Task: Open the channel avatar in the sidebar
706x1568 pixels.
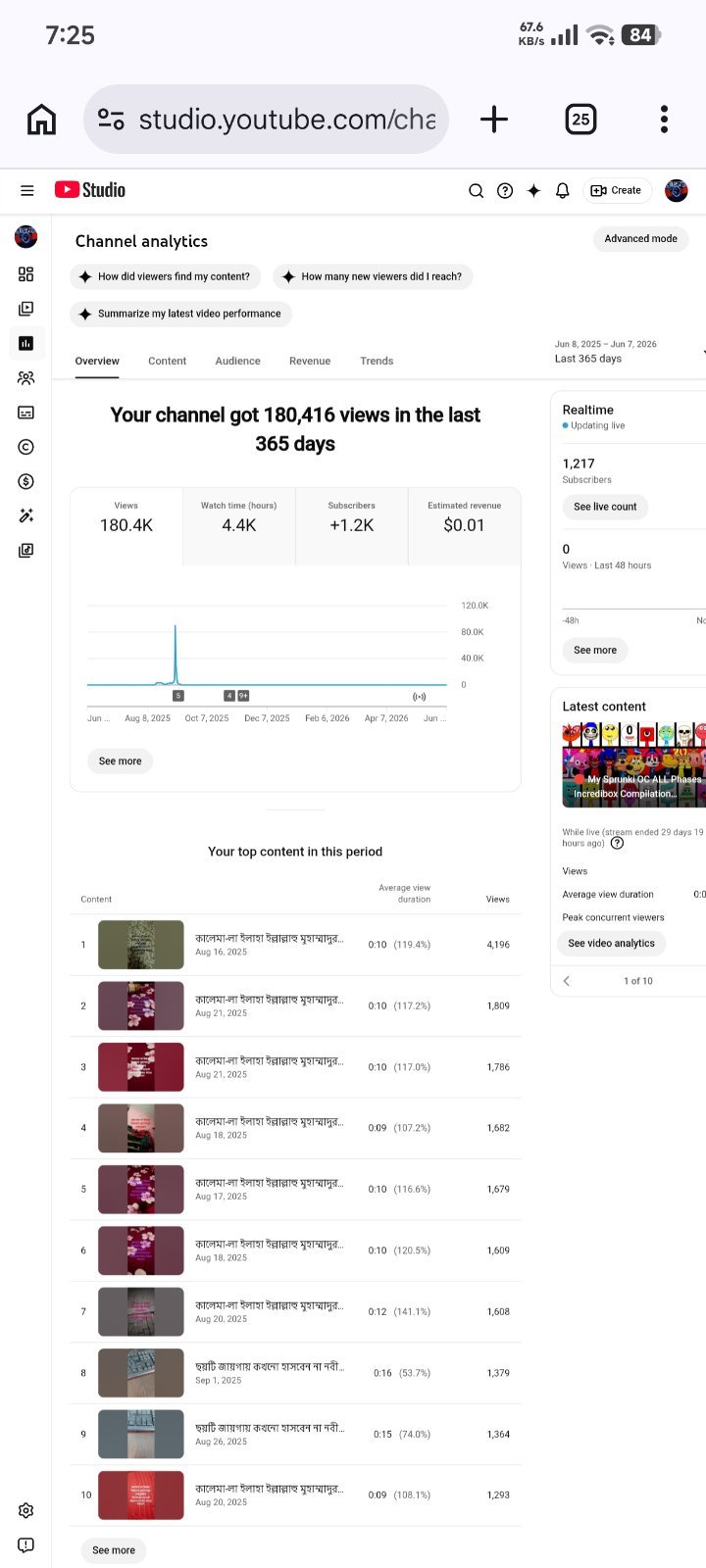Action: 26,236
